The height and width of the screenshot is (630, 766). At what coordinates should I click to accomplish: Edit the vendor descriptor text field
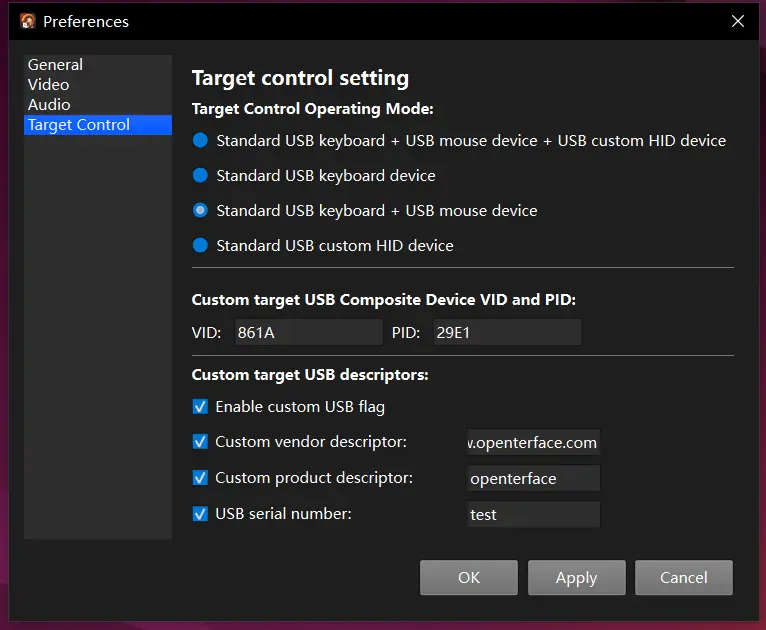click(533, 443)
